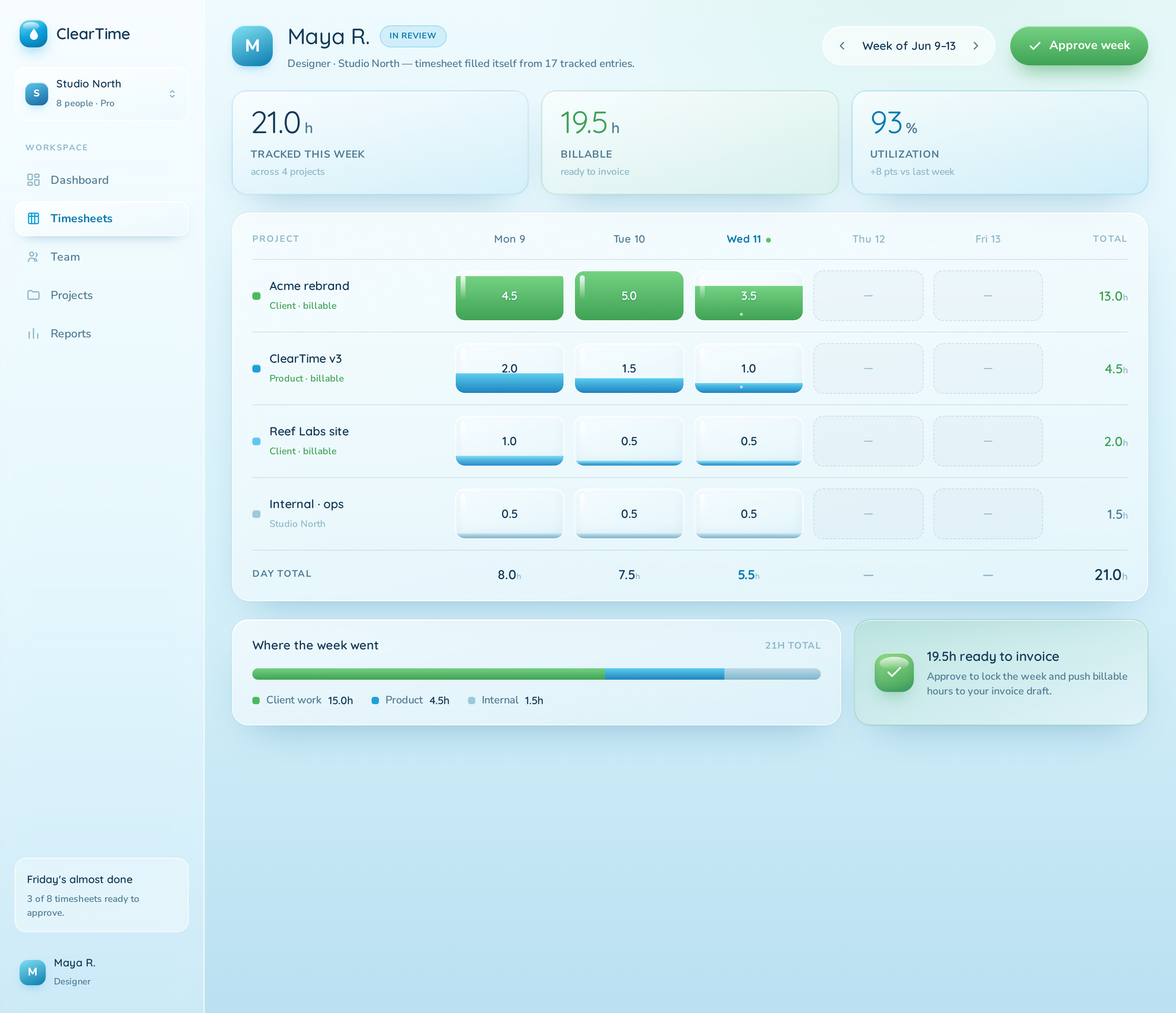Viewport: 1176px width, 1013px height.
Task: Click the empty Internal · ops Friday cell
Action: coord(988,514)
